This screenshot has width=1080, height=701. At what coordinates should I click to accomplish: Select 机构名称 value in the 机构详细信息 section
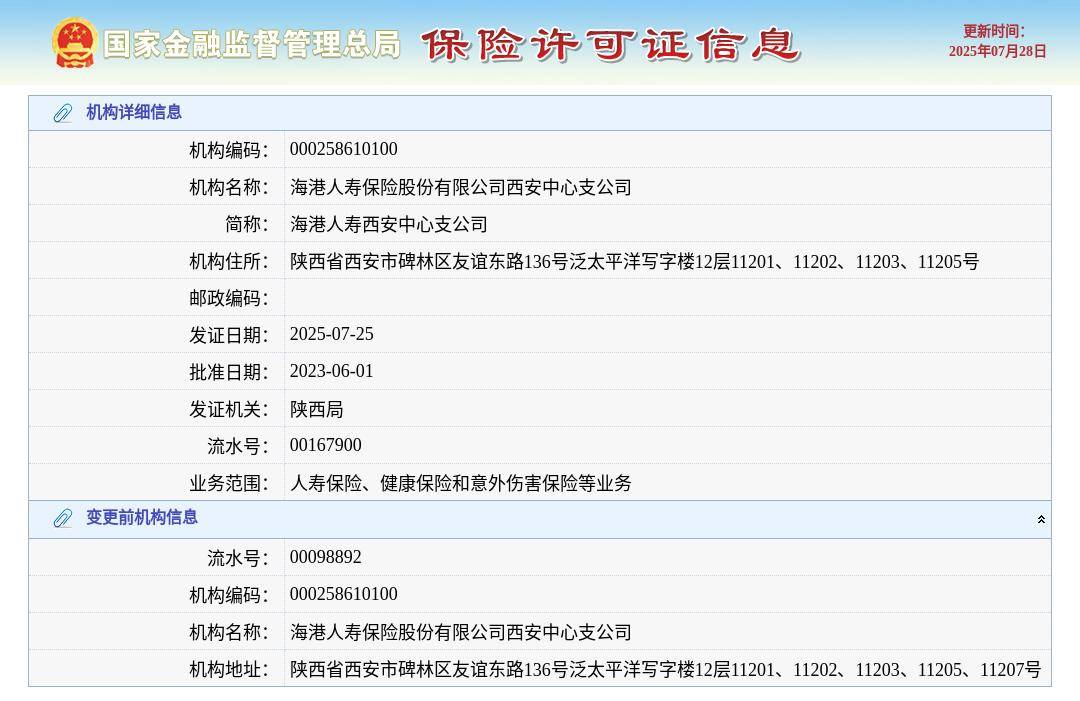tap(461, 187)
